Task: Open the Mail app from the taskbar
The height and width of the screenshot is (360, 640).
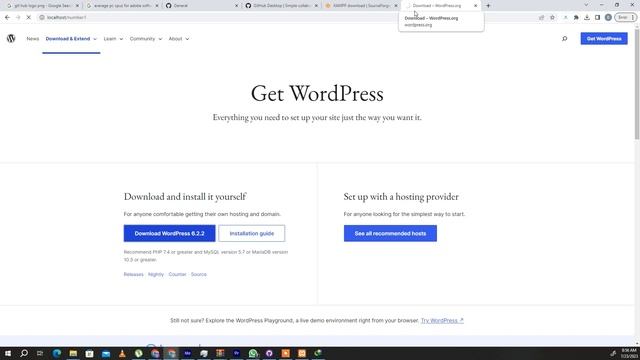Action: point(106,353)
